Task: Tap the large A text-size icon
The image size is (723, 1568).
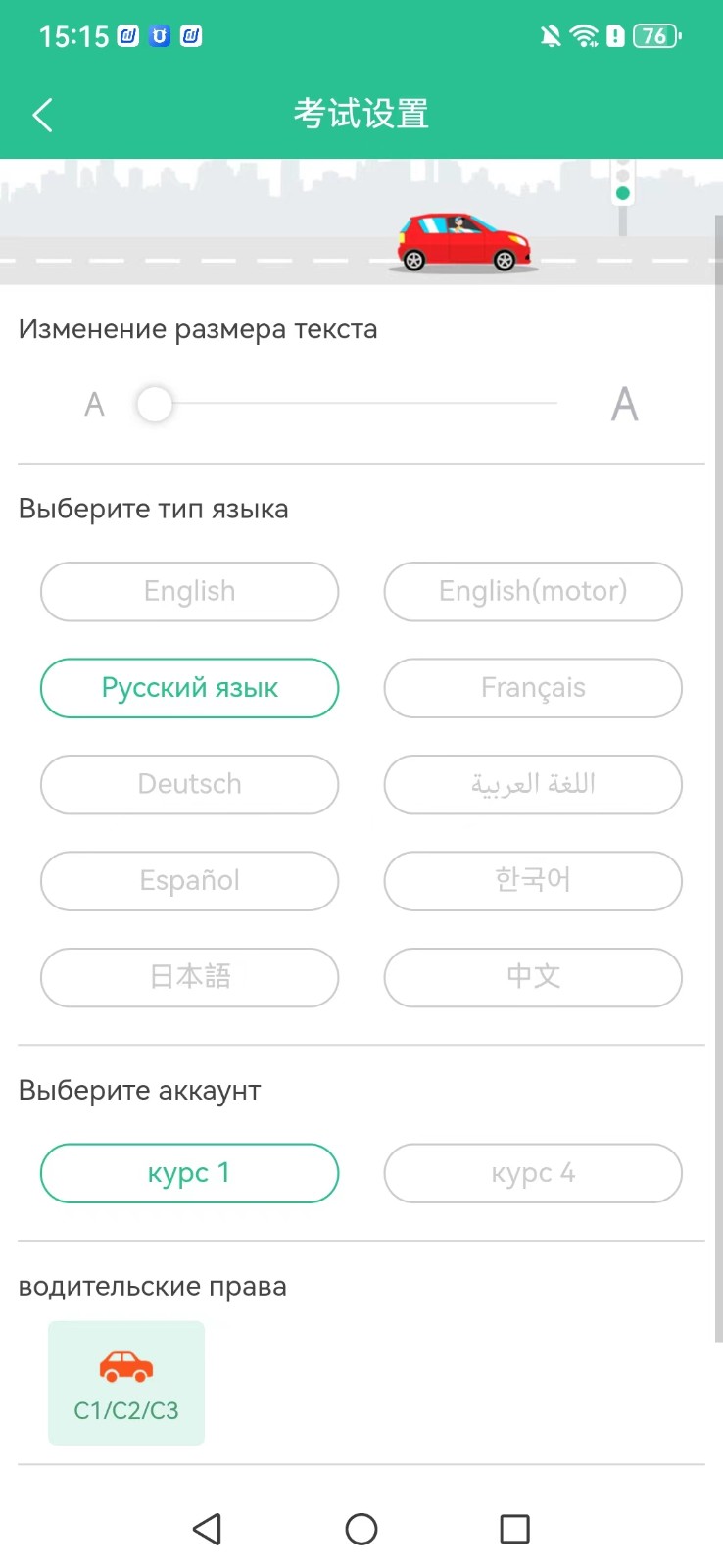Action: [624, 404]
